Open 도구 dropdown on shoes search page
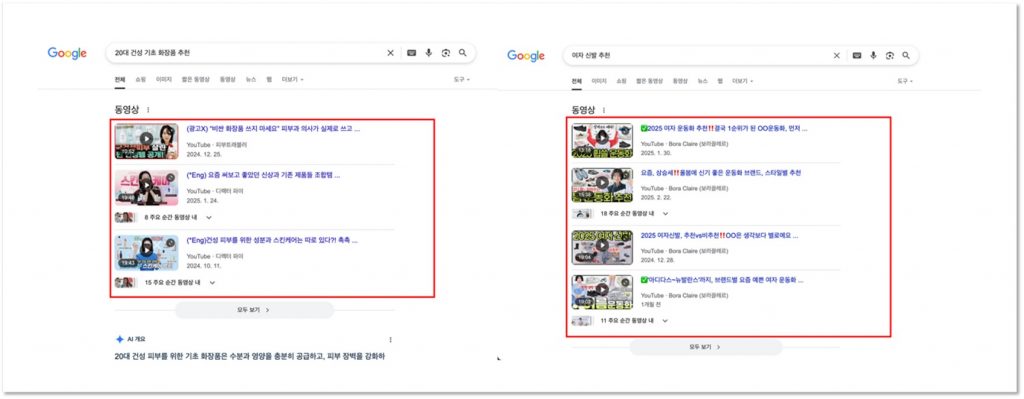The image size is (1024, 399). click(905, 82)
